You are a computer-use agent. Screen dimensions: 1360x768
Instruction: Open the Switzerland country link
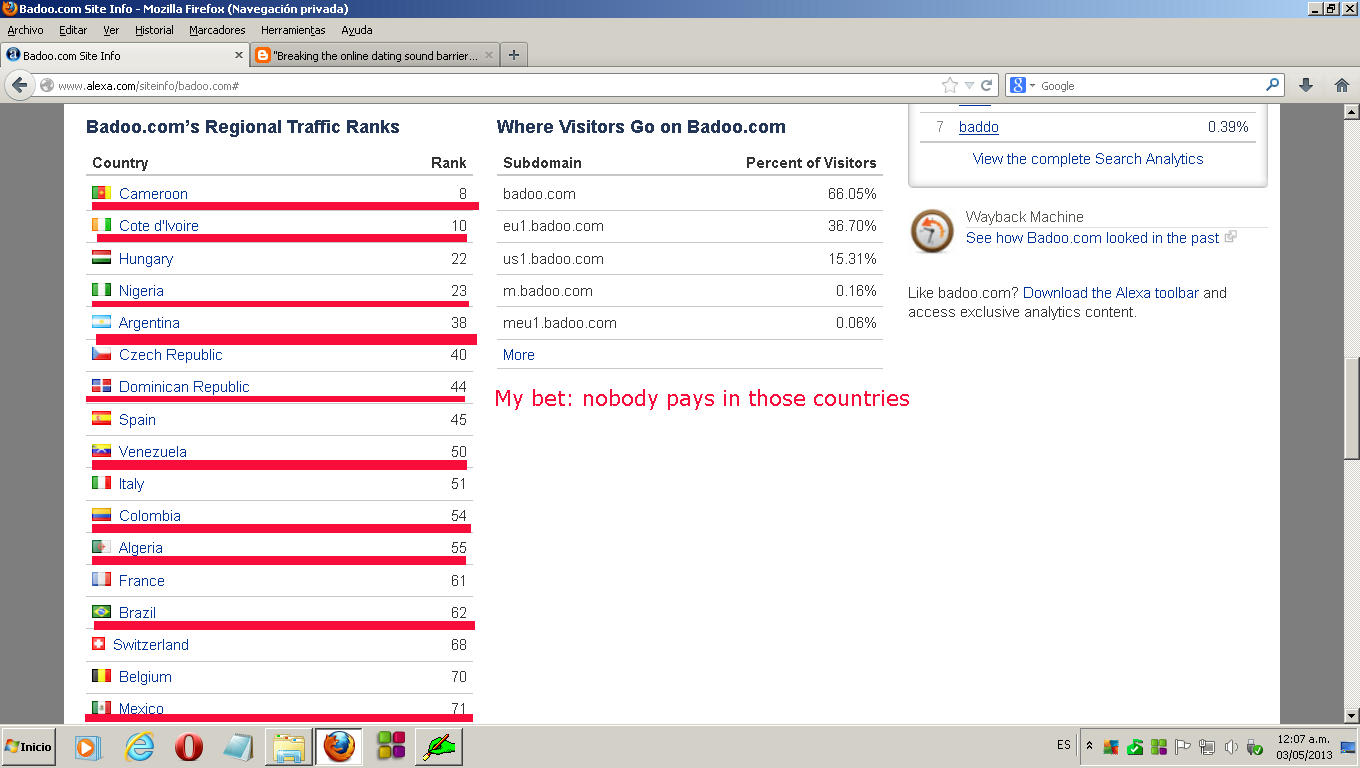coord(150,645)
